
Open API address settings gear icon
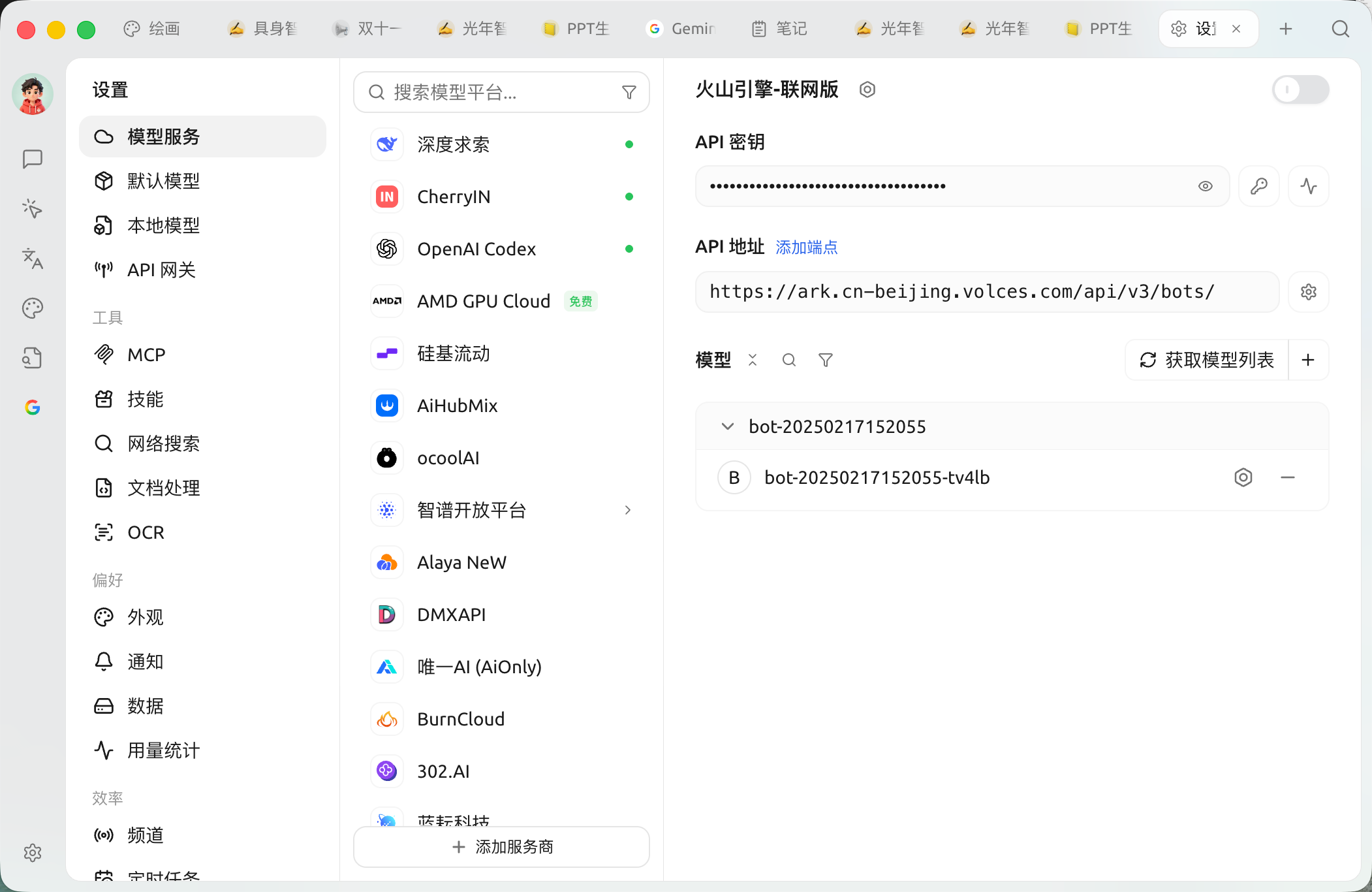pyautogui.click(x=1309, y=292)
